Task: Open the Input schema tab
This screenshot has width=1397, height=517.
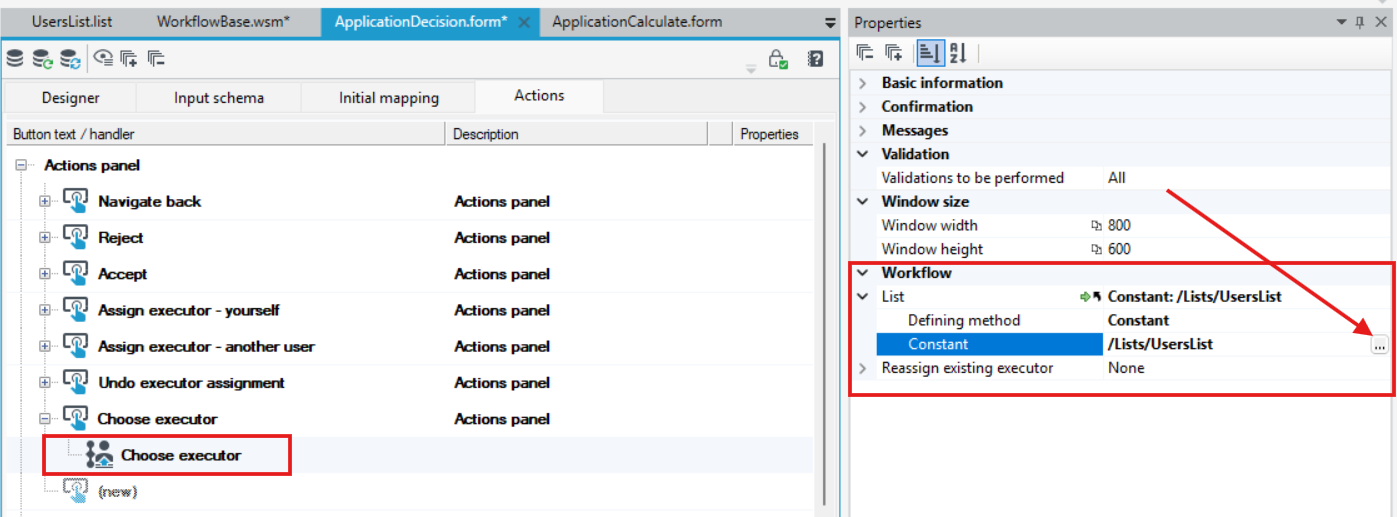Action: (x=218, y=97)
